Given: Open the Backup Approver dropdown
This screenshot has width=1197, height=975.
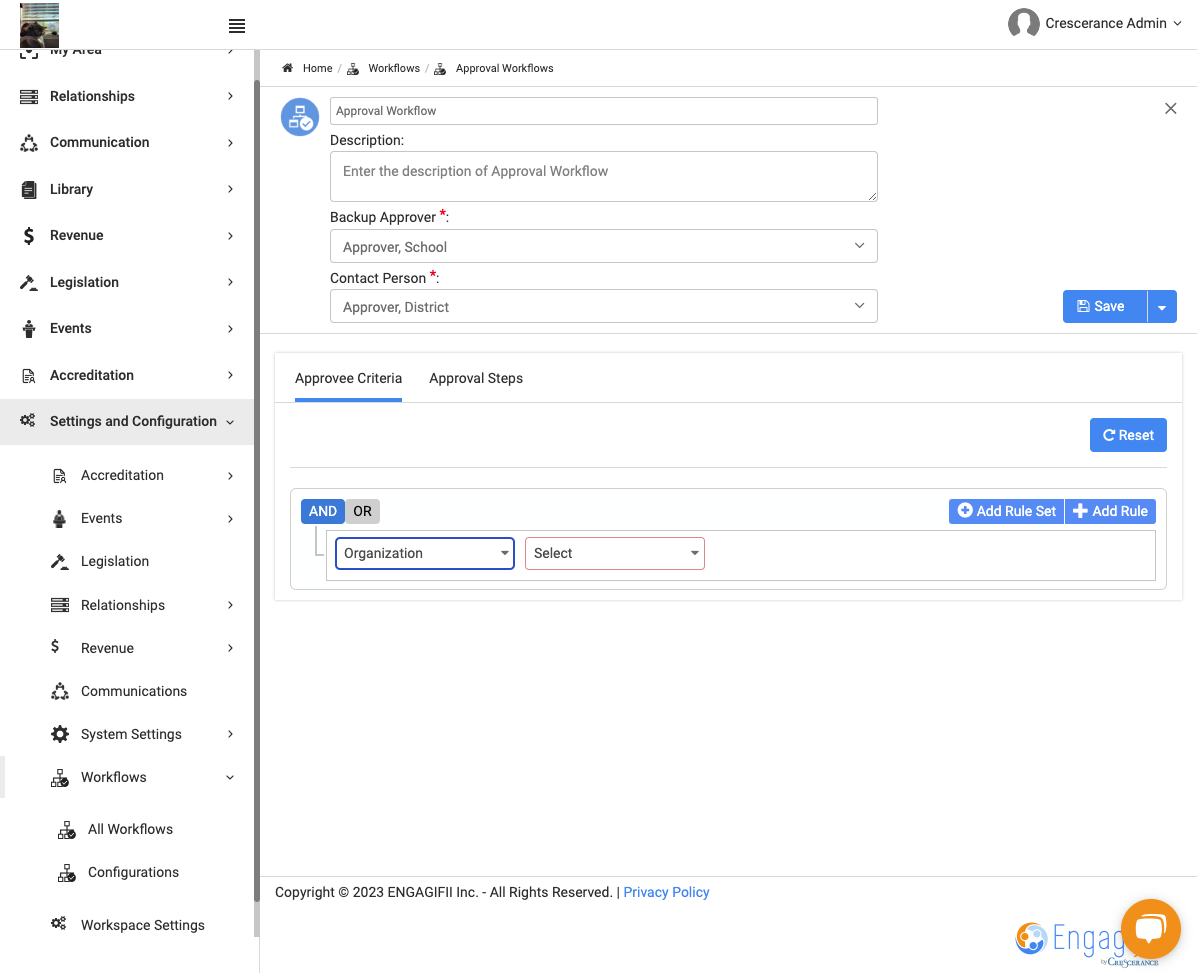Looking at the screenshot, I should pyautogui.click(x=603, y=246).
